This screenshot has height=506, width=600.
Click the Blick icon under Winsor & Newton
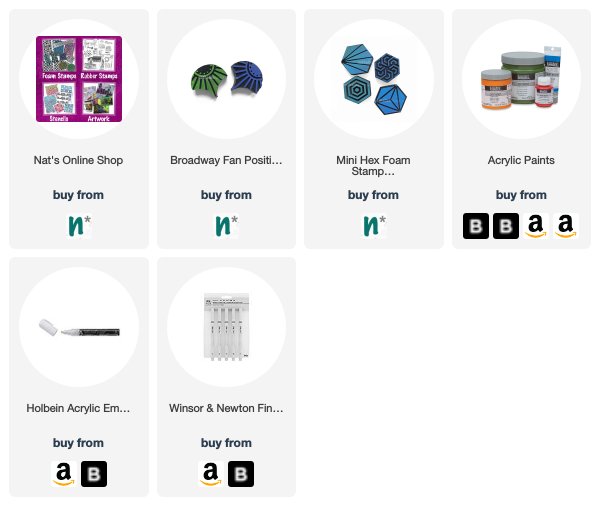[241, 474]
